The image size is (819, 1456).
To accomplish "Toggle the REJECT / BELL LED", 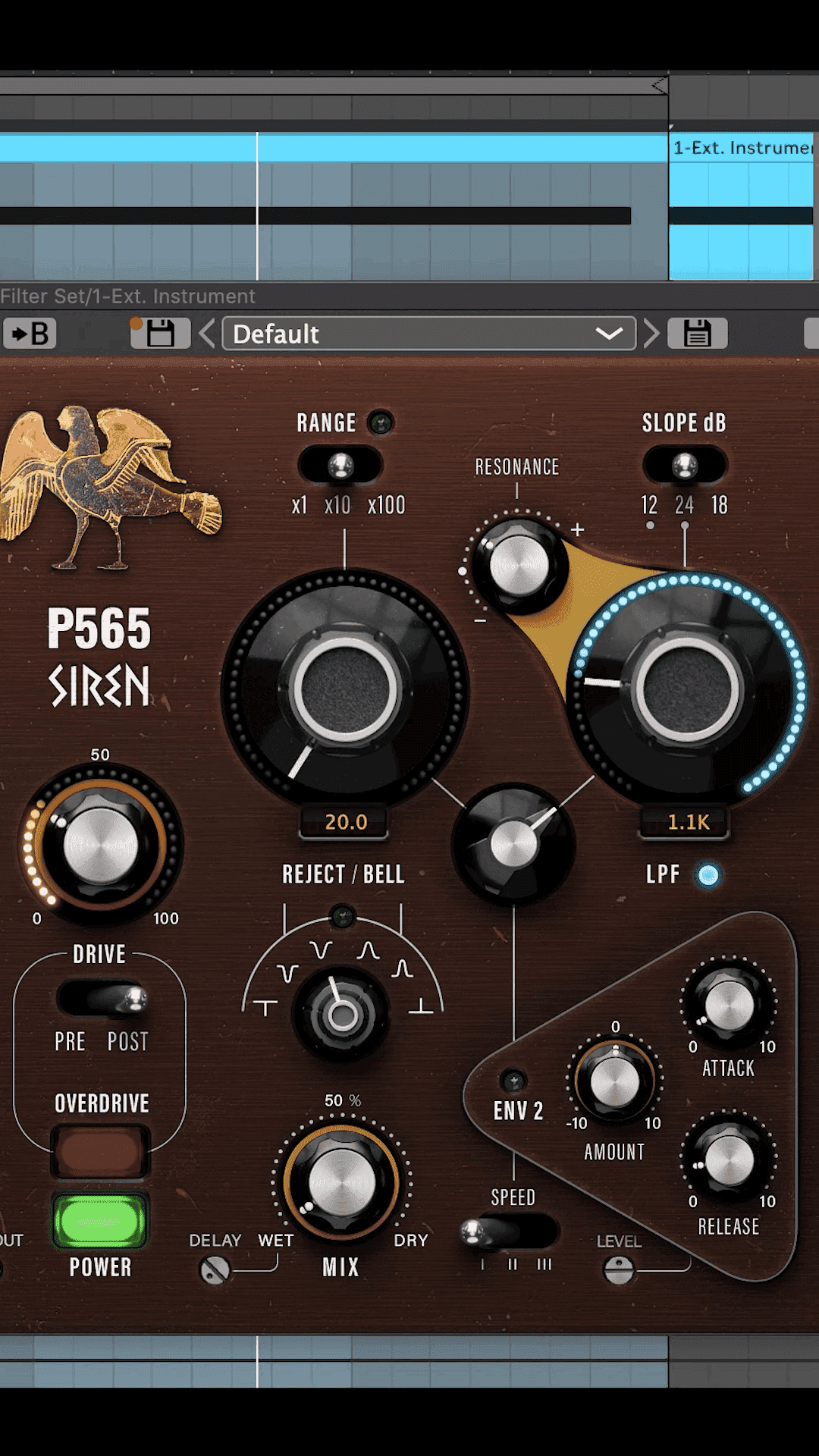I will 342,916.
